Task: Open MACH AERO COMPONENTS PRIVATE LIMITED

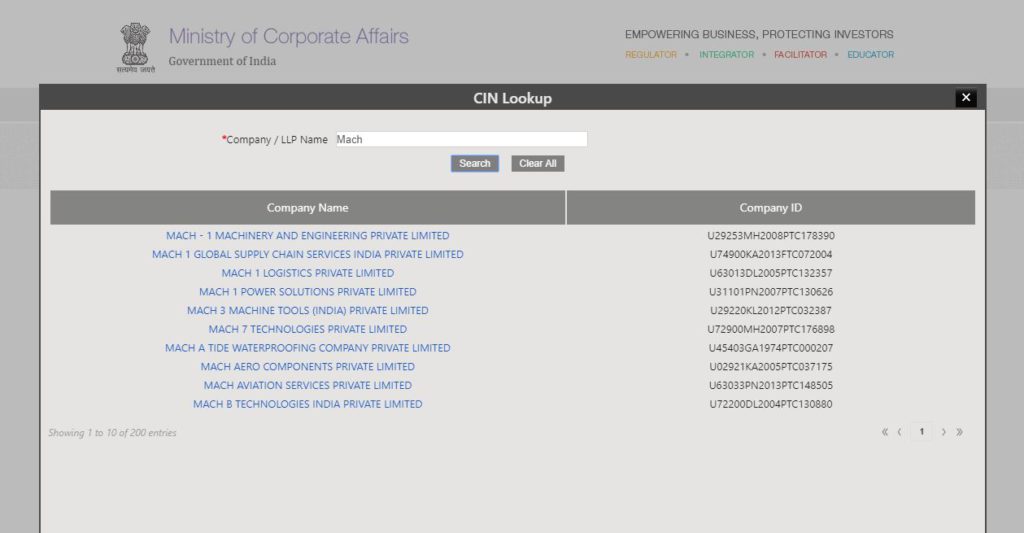Action: pos(307,367)
